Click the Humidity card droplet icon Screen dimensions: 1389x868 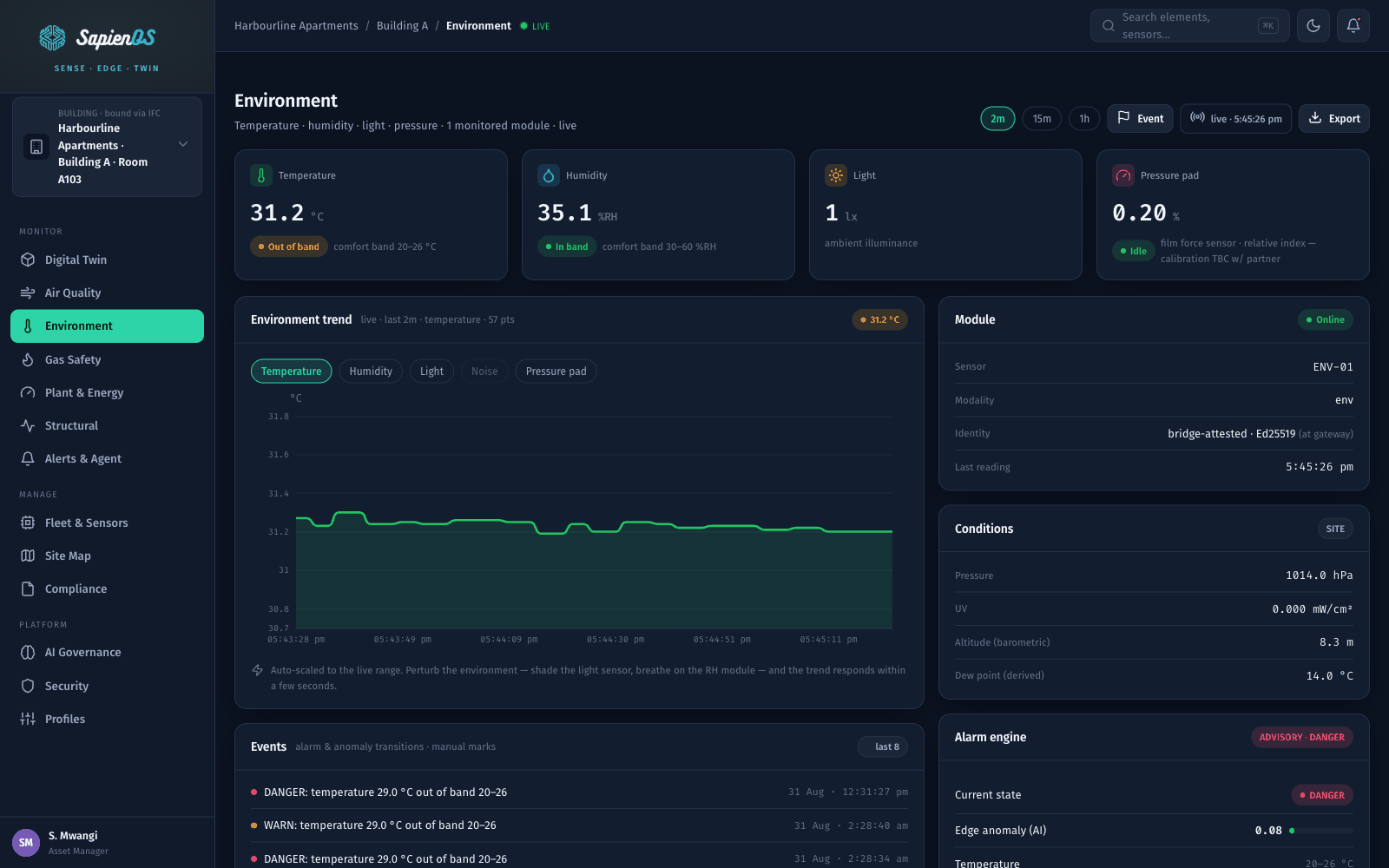(x=549, y=175)
